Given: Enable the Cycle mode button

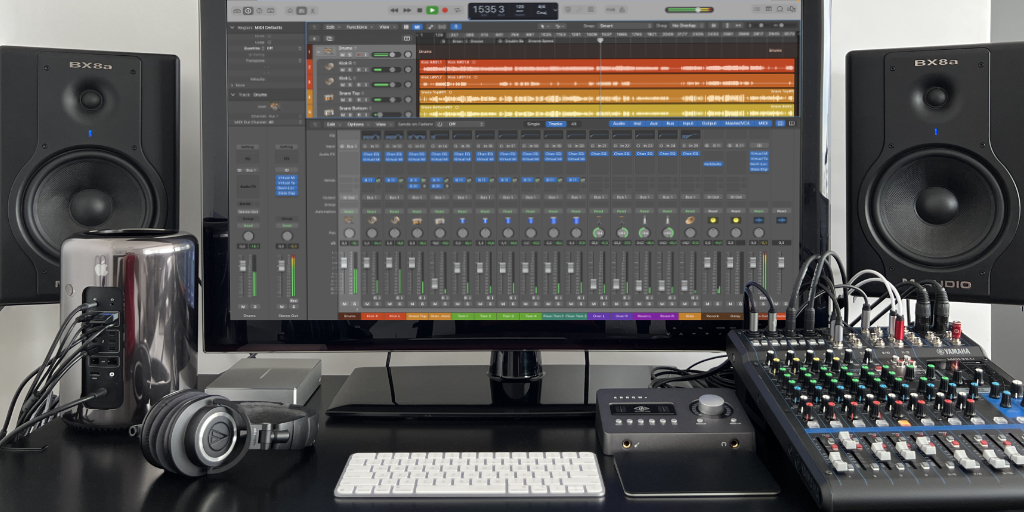Looking at the screenshot, I should (x=458, y=10).
